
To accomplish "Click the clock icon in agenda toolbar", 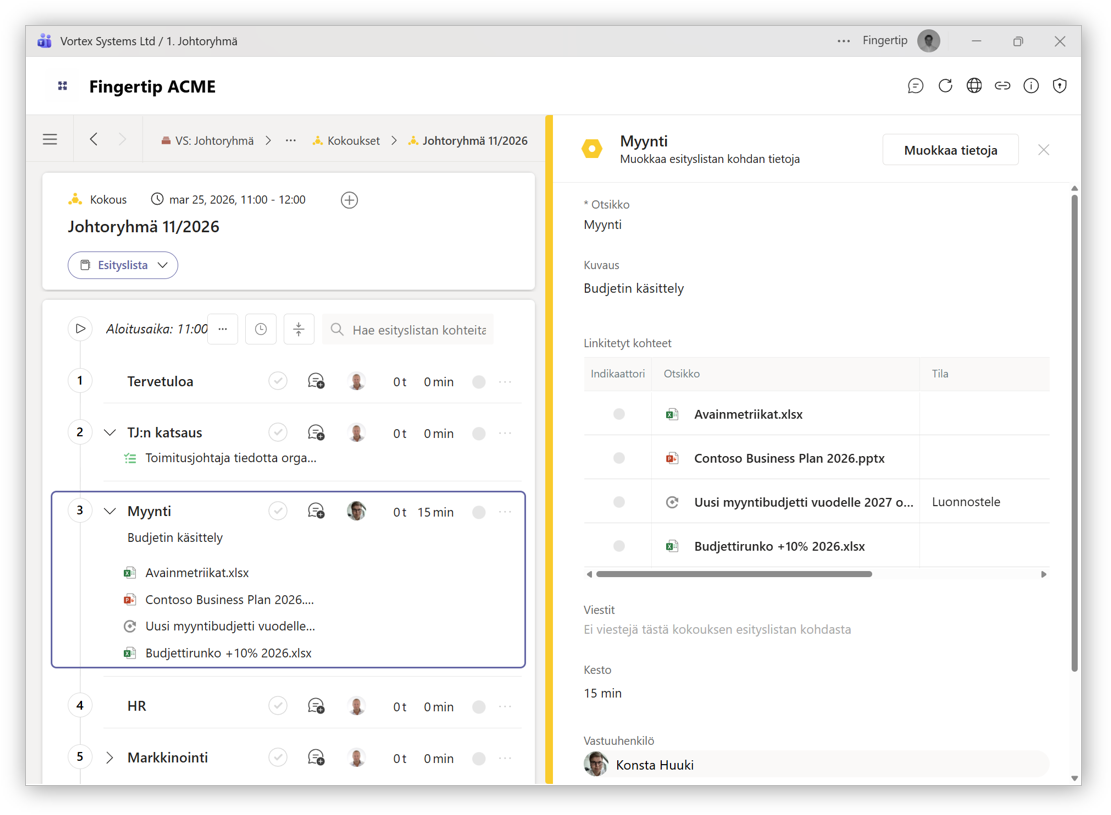I will (261, 329).
